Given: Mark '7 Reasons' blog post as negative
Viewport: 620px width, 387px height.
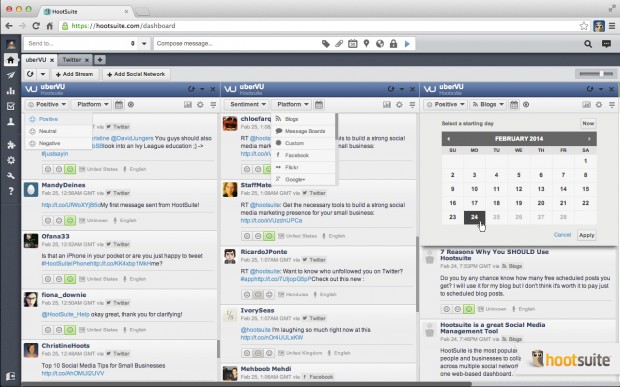Looking at the screenshot, I should [446, 309].
